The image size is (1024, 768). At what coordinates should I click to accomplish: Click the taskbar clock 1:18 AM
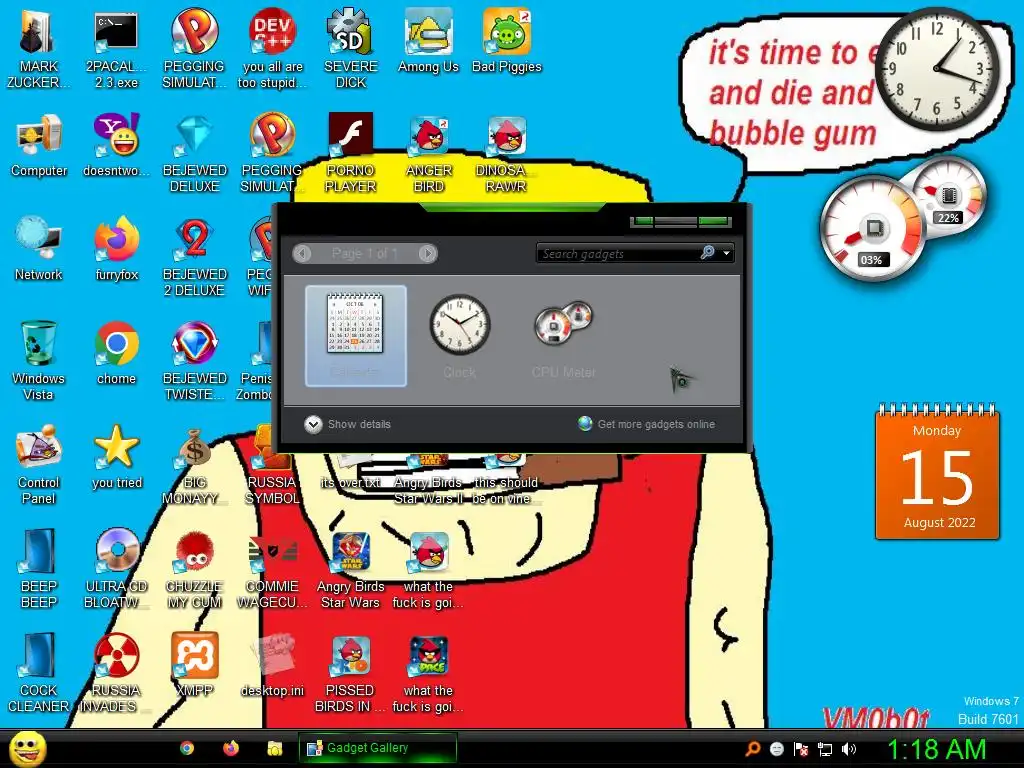[936, 749]
